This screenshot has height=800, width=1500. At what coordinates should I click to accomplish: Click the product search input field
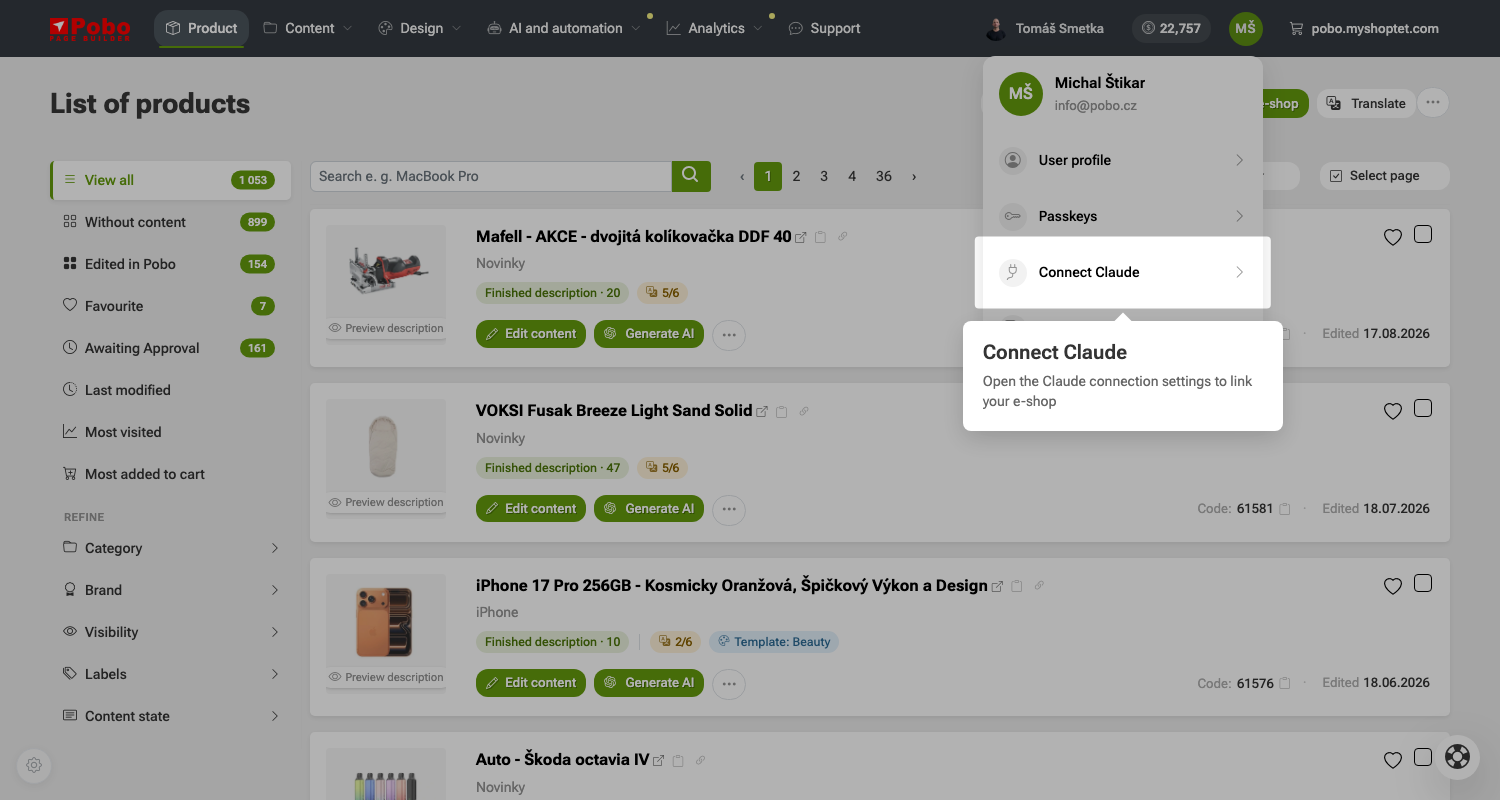coord(491,176)
